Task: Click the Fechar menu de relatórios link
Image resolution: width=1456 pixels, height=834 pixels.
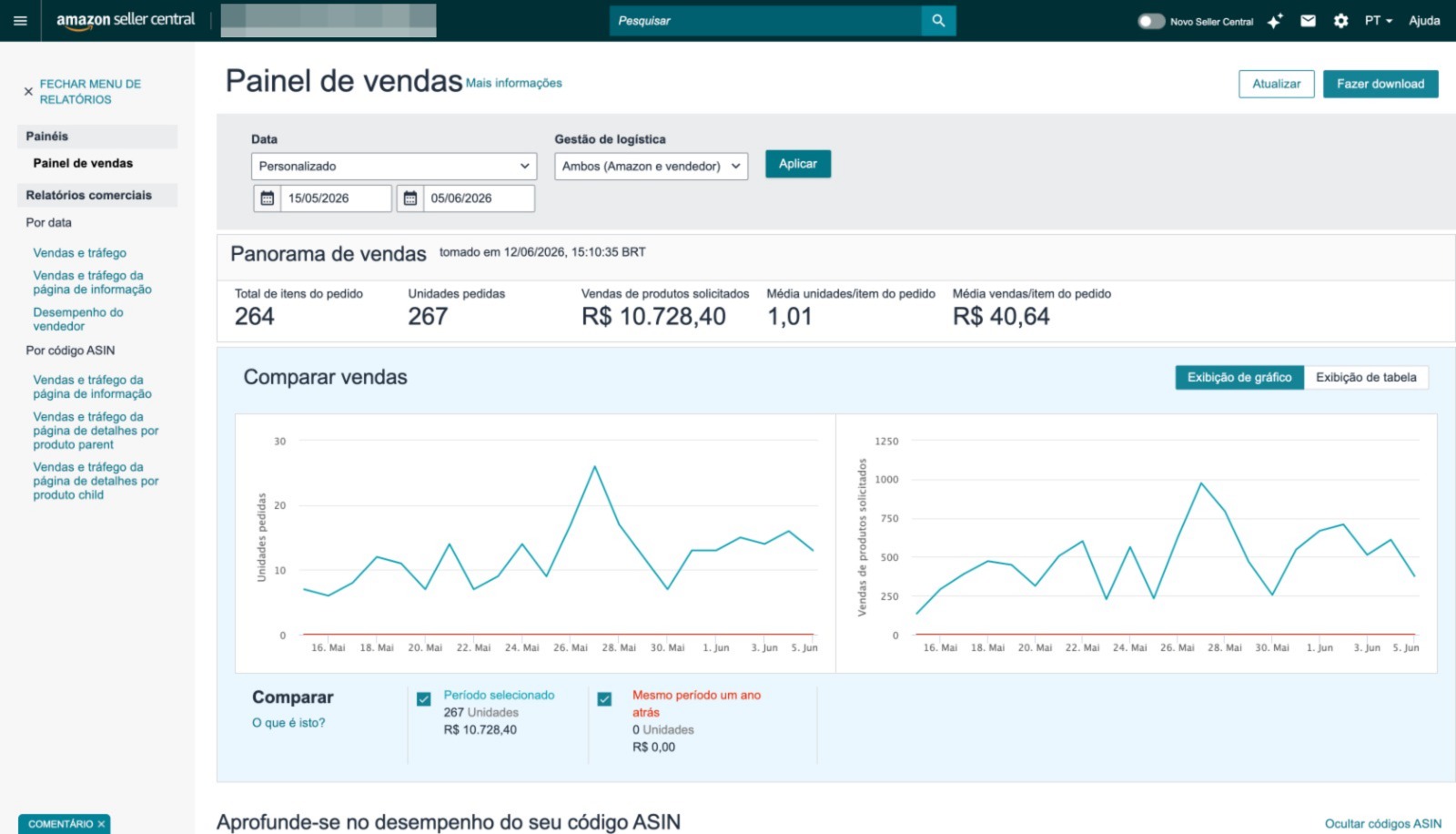Action: coord(90,91)
